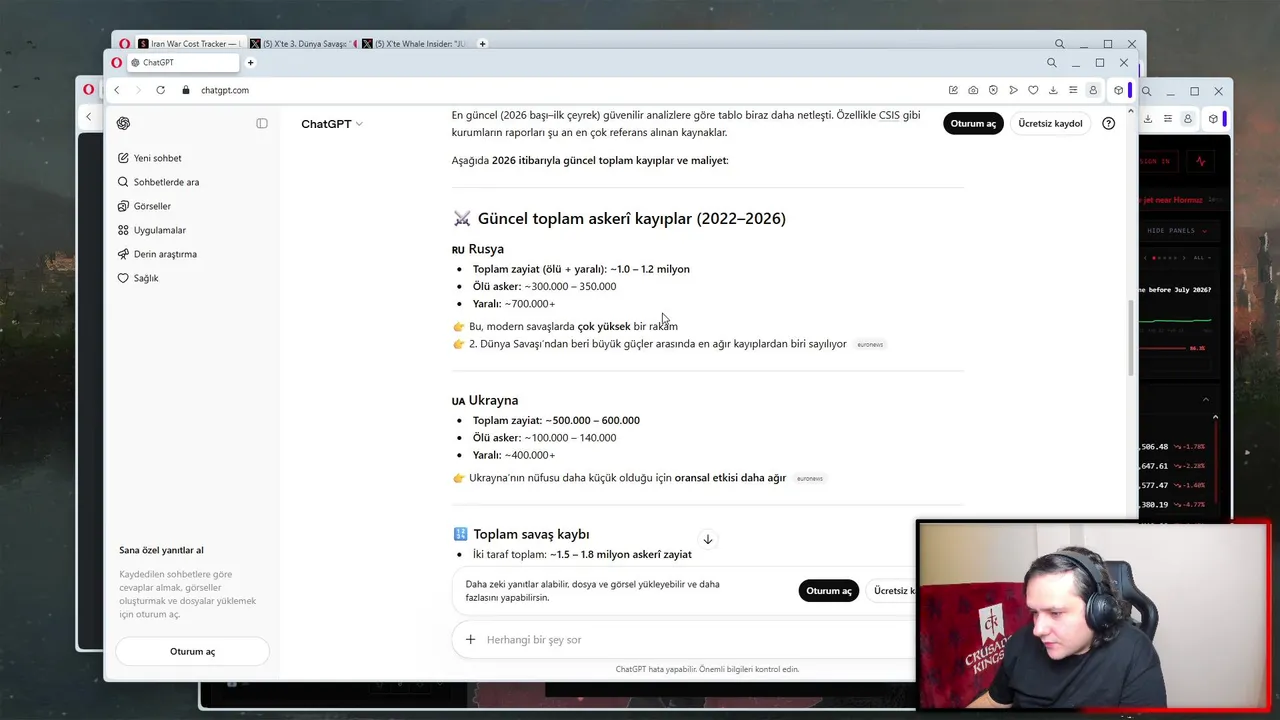Reload the chatgpt.com page
Image resolution: width=1280 pixels, height=720 pixels.
point(160,90)
